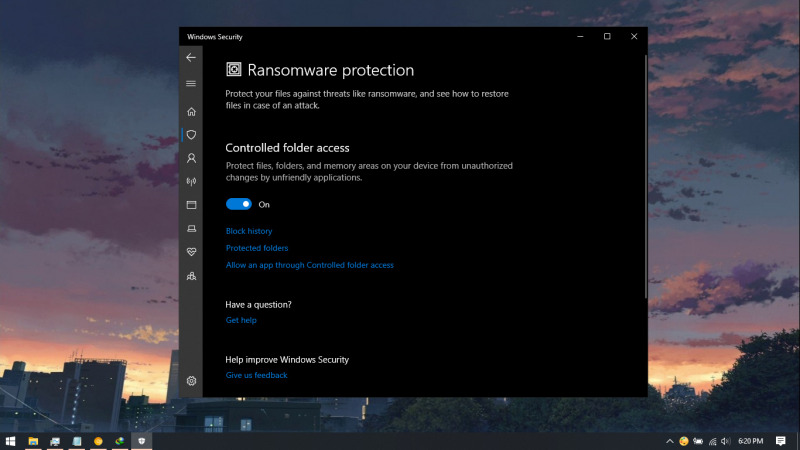
Task: Open Family options icon
Action: (x=191, y=276)
